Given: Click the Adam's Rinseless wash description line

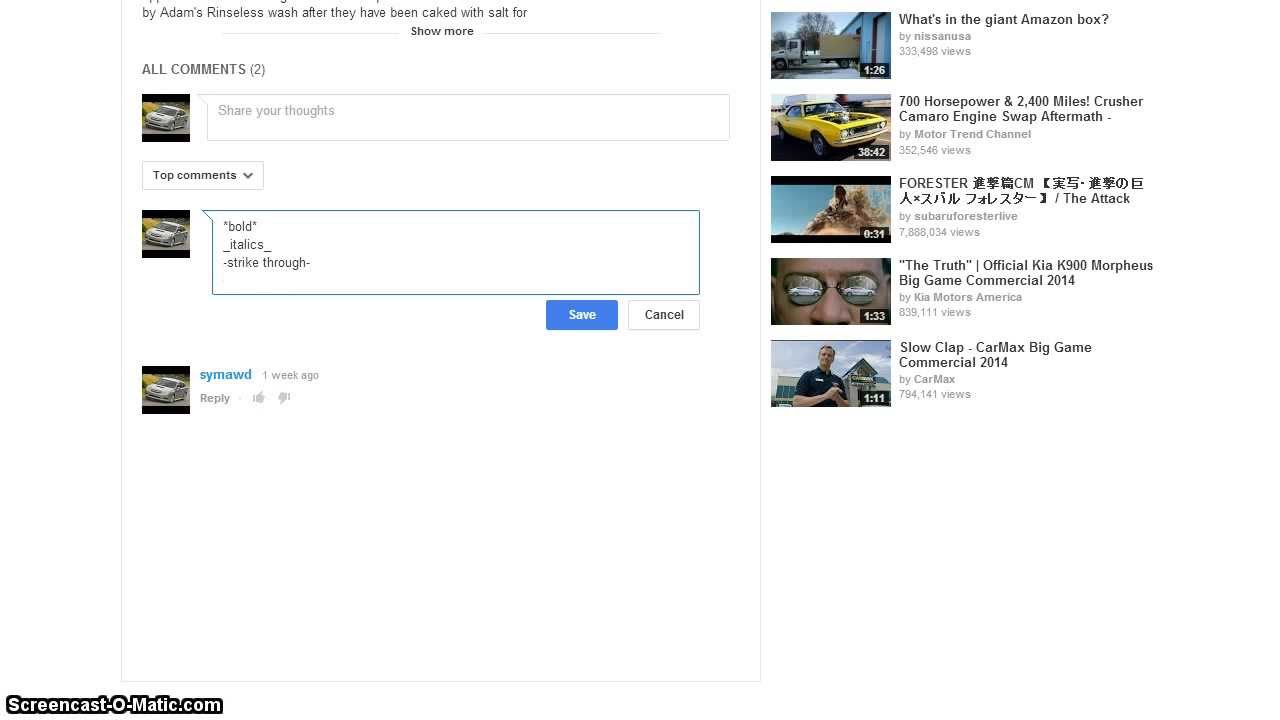Looking at the screenshot, I should 335,13.
